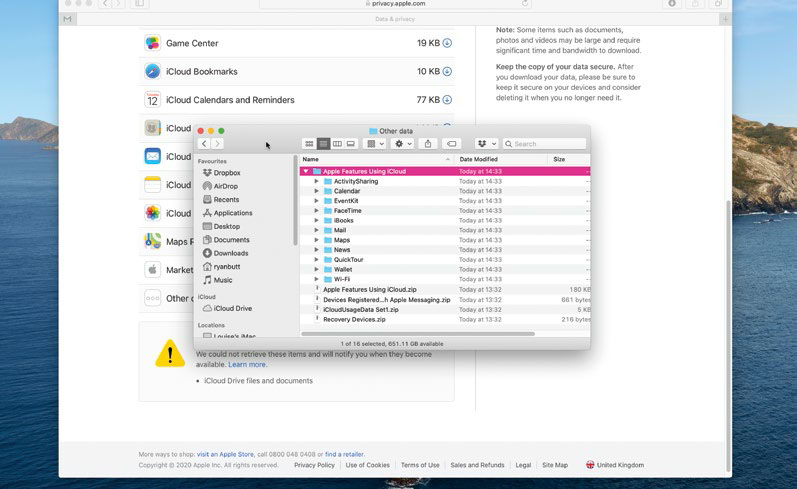797x489 pixels.
Task: Open Desktop in the Finder sidebar
Action: click(x=227, y=227)
